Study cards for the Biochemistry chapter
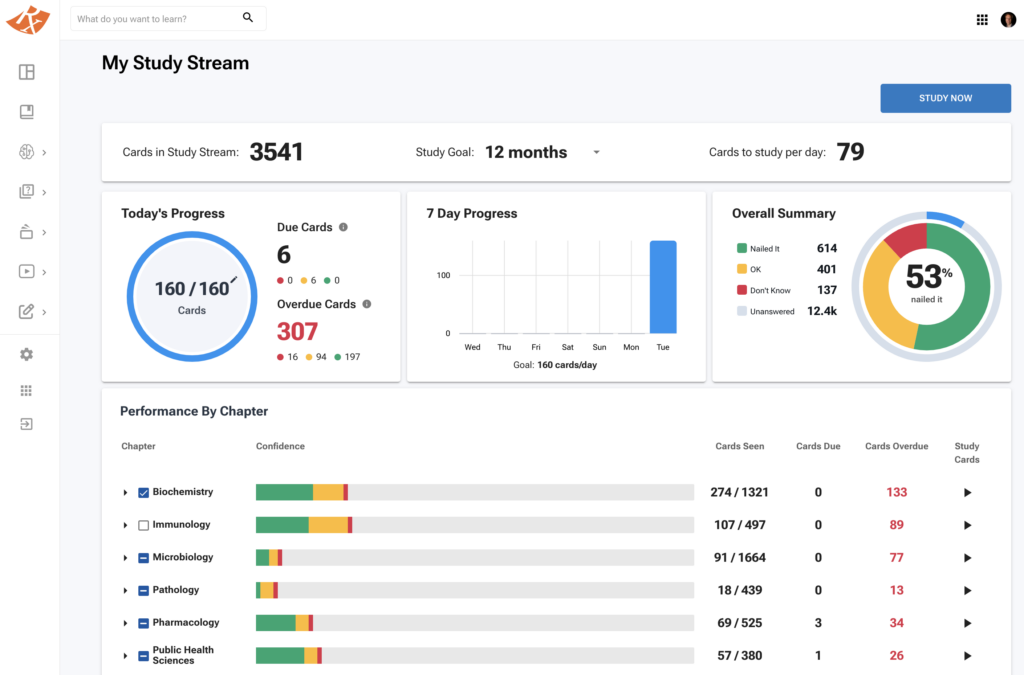The image size is (1024, 675). pyautogui.click(x=967, y=493)
